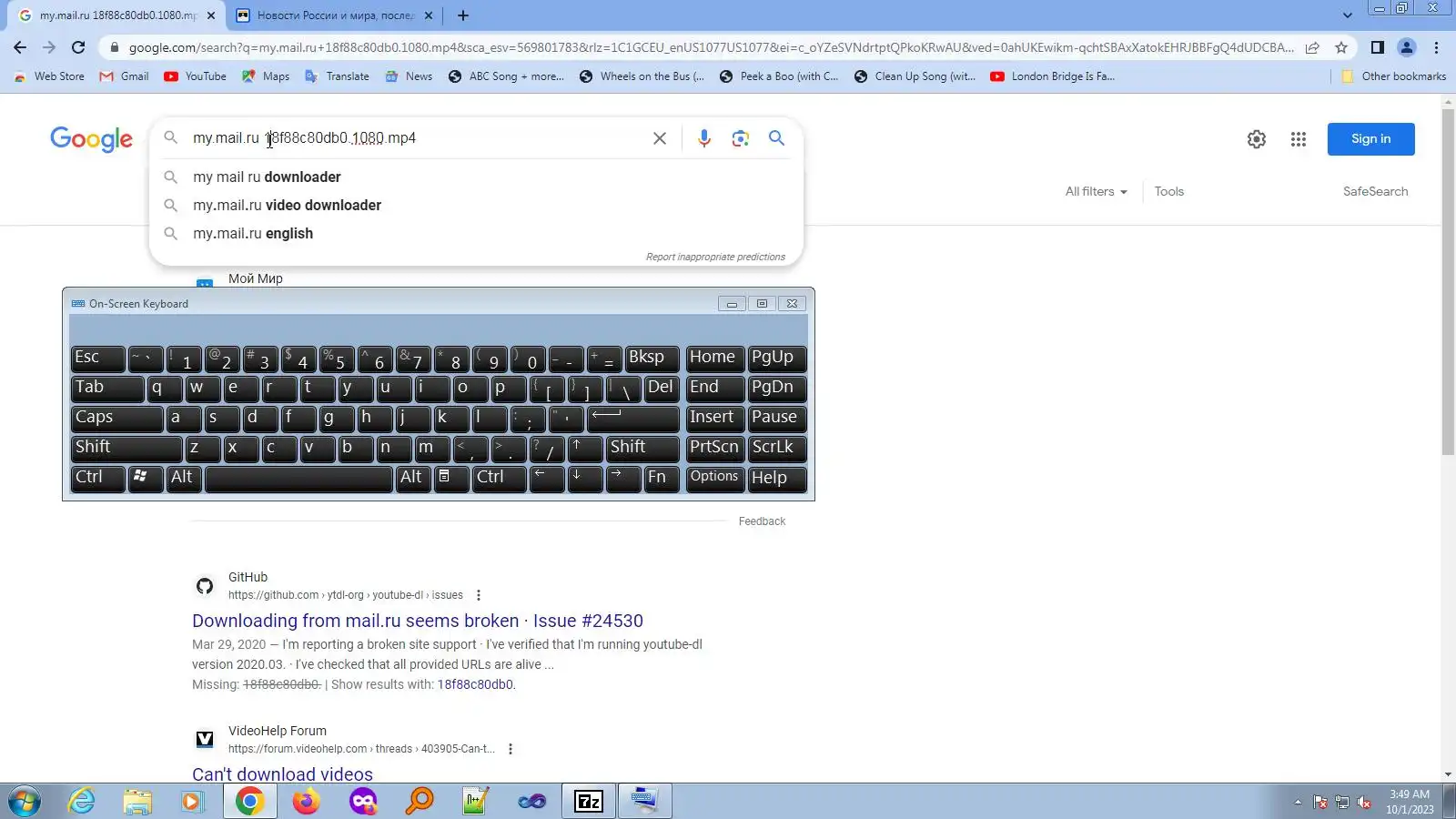Click the Feedback link
This screenshot has height=819, width=1456.
tap(762, 521)
